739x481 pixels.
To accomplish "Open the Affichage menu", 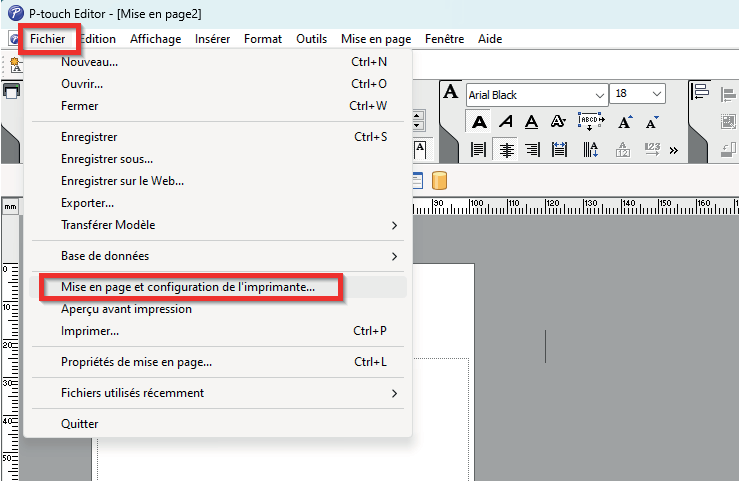I will point(156,39).
